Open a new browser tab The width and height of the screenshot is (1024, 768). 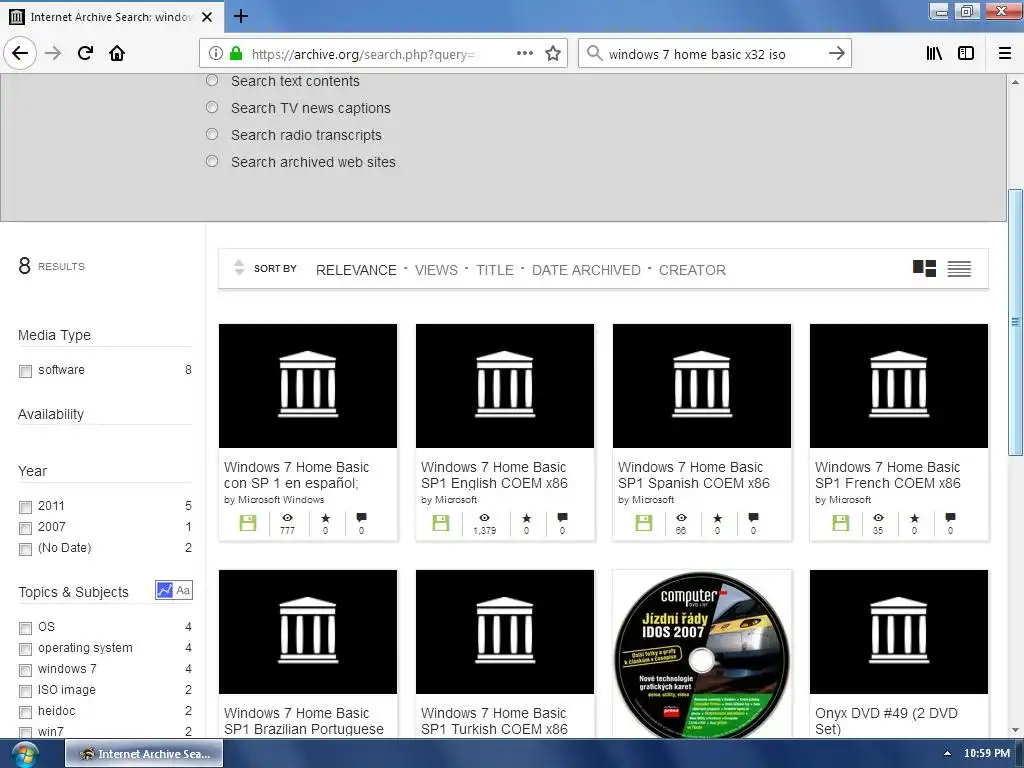(x=240, y=16)
